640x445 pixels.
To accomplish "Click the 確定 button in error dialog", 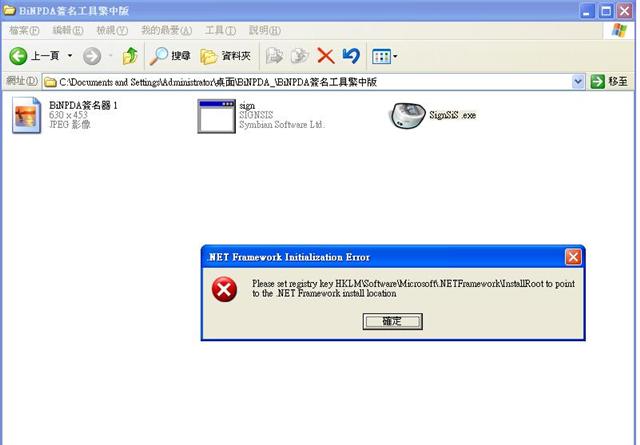I will click(x=392, y=321).
